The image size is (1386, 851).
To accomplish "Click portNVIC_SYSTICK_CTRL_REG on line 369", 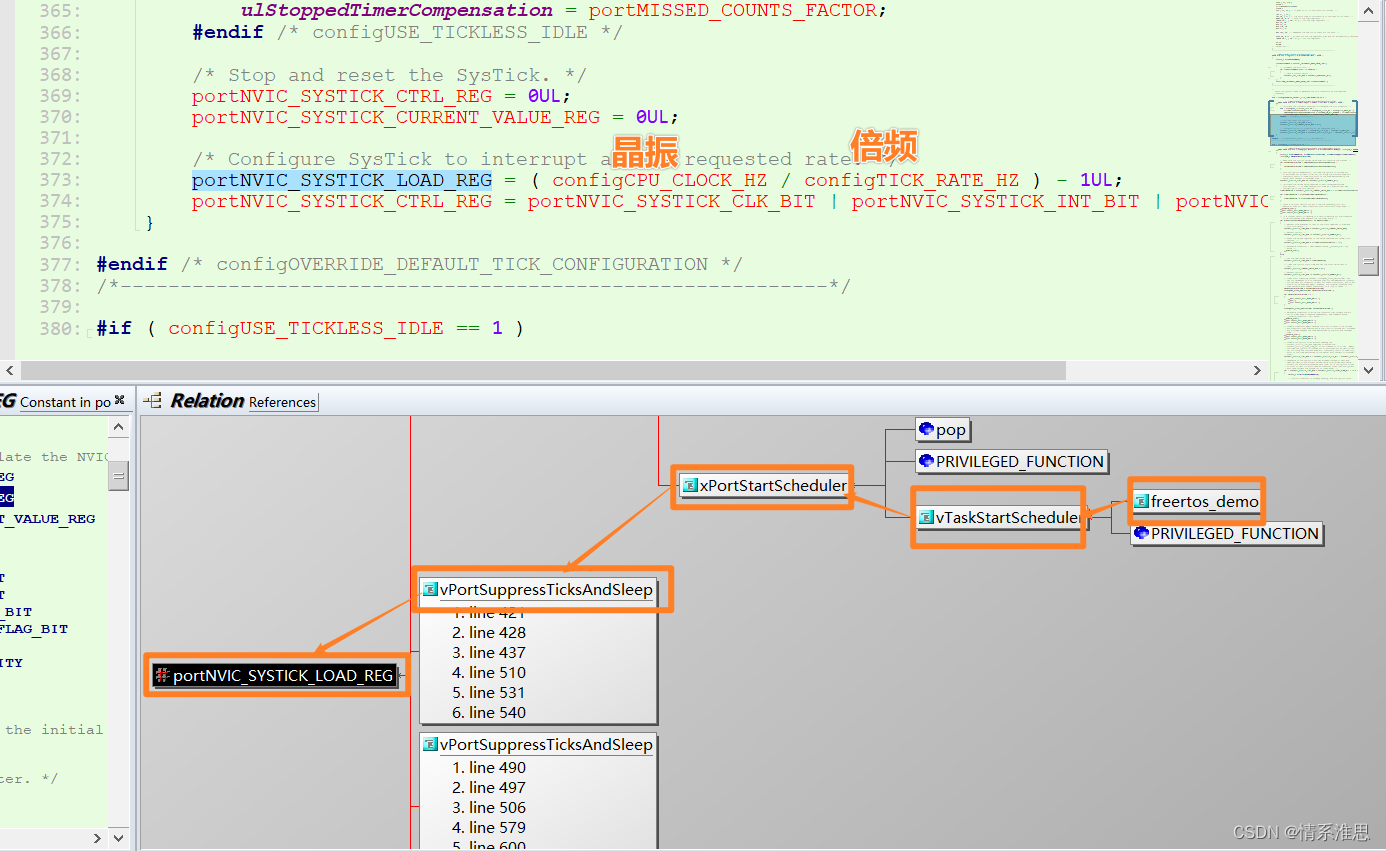I will 342,96.
